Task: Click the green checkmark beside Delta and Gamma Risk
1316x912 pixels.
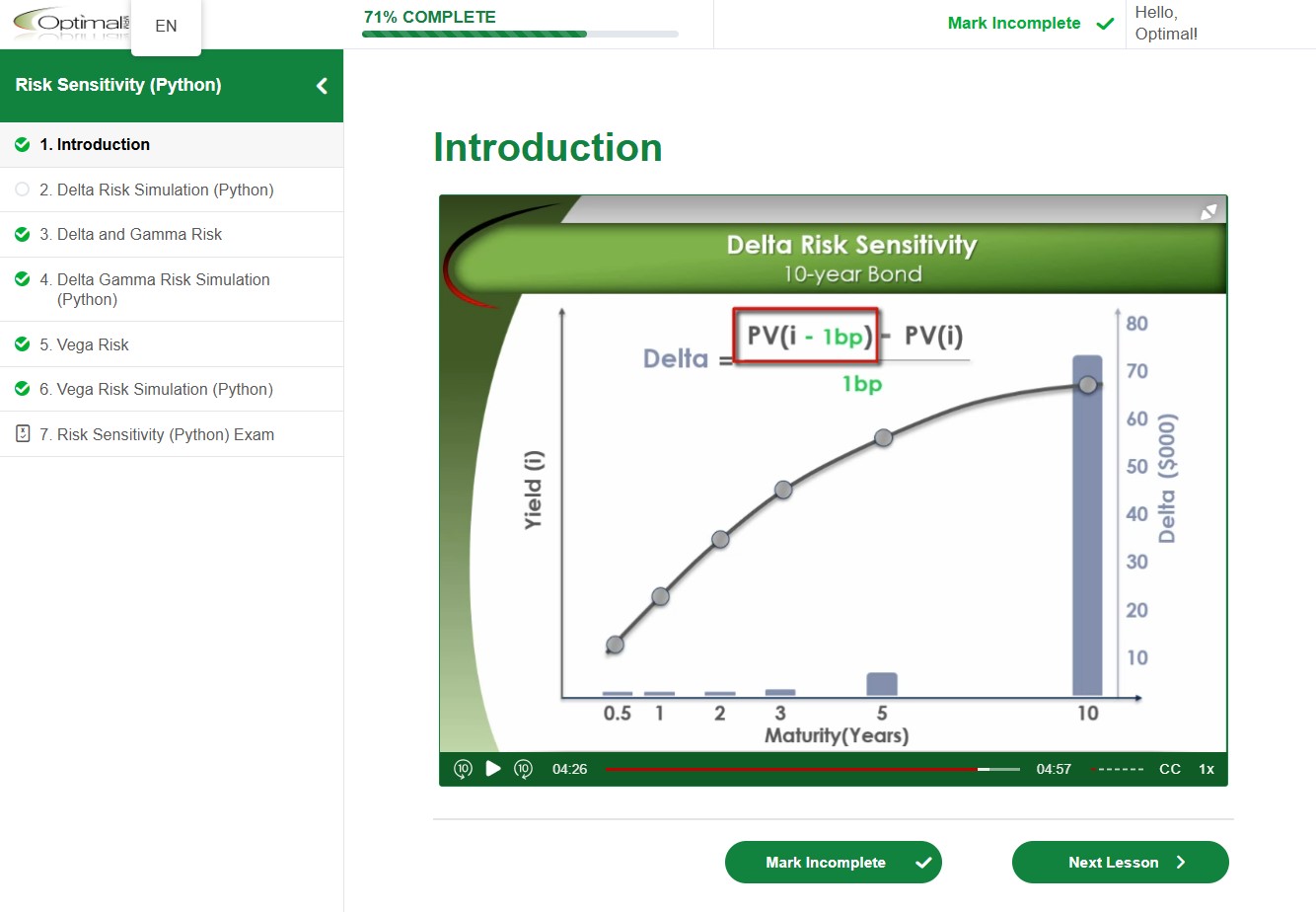Action: (x=23, y=234)
